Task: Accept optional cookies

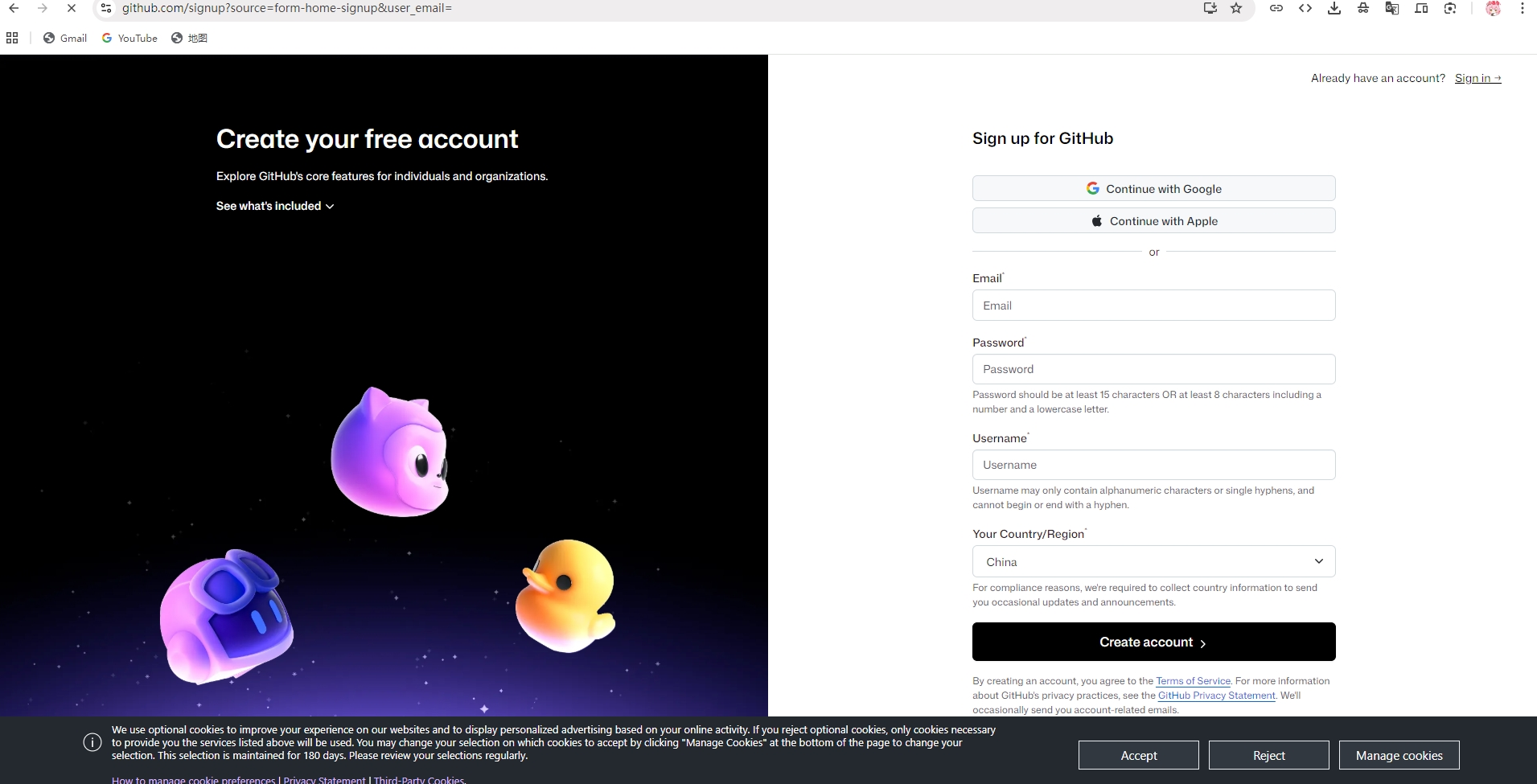Action: coord(1139,755)
